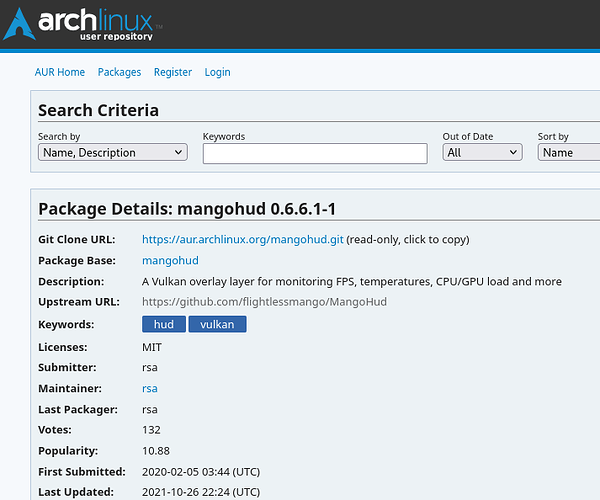Click the MIT license value

[x=152, y=347]
